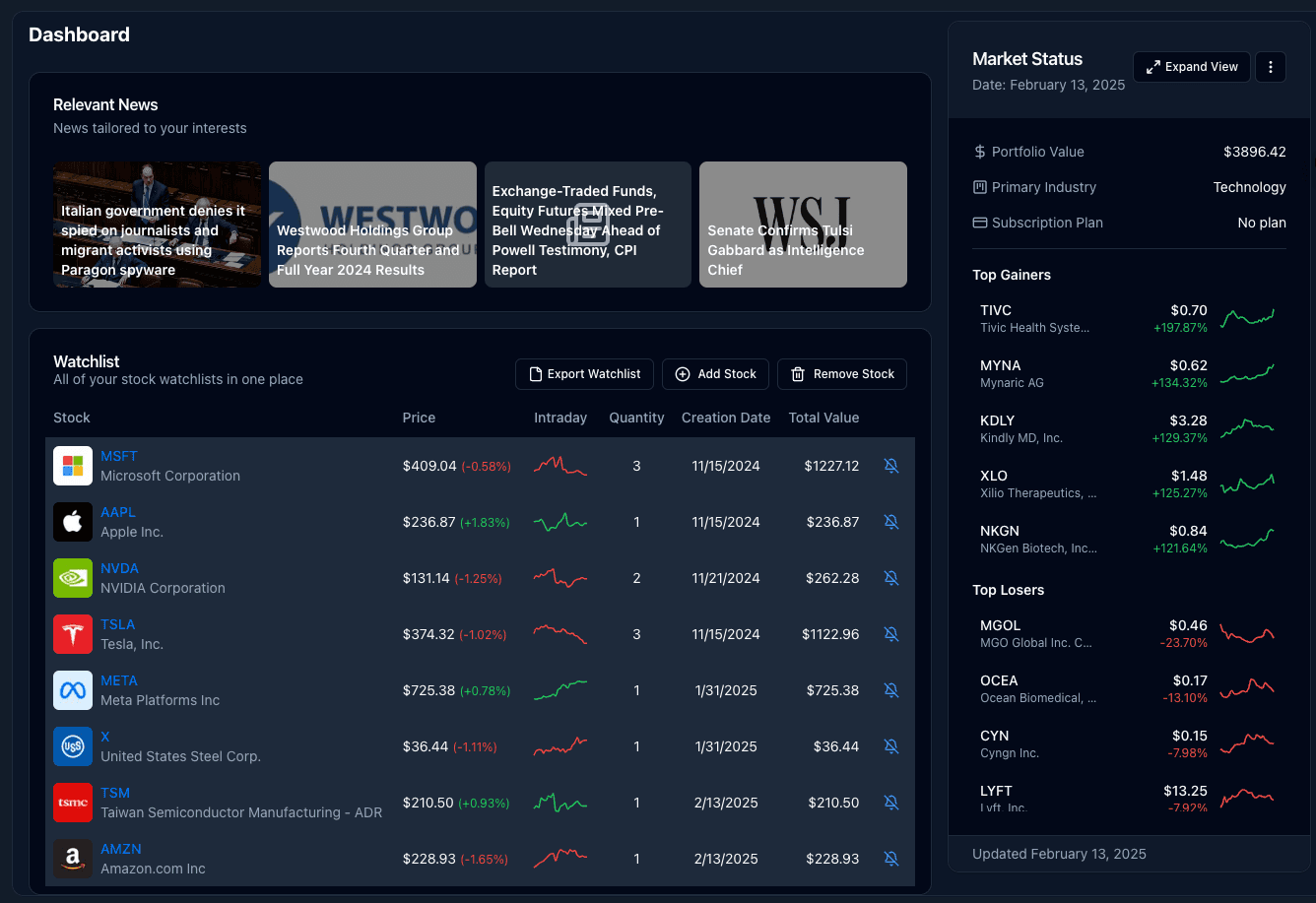The width and height of the screenshot is (1316, 903).
Task: Click the Amazon logo icon in watchlist
Action: (73, 859)
